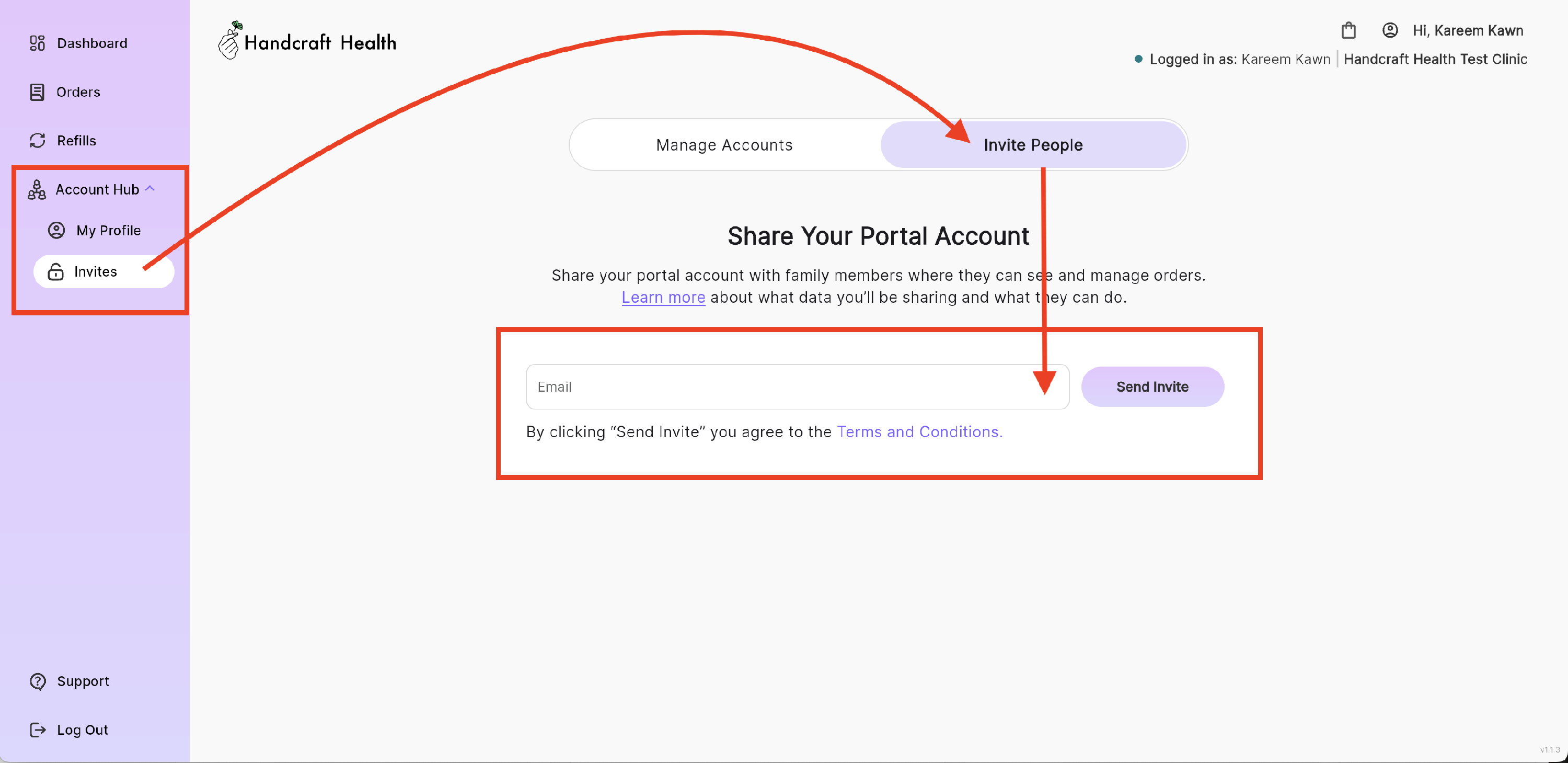1568x763 pixels.
Task: Click the Refills circular arrows icon
Action: click(37, 141)
